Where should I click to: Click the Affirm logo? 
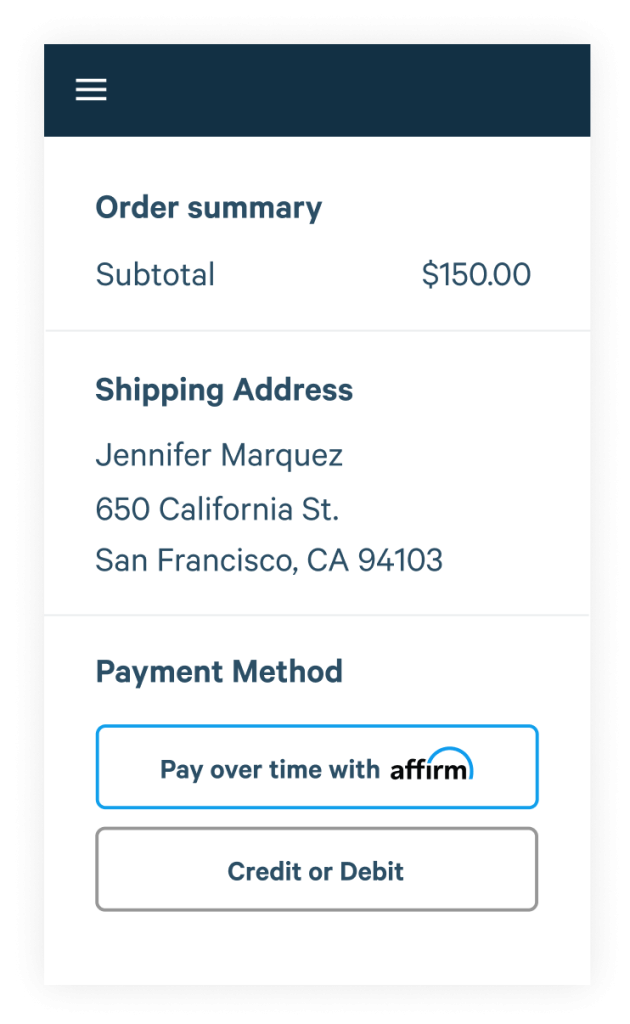pyautogui.click(x=431, y=766)
